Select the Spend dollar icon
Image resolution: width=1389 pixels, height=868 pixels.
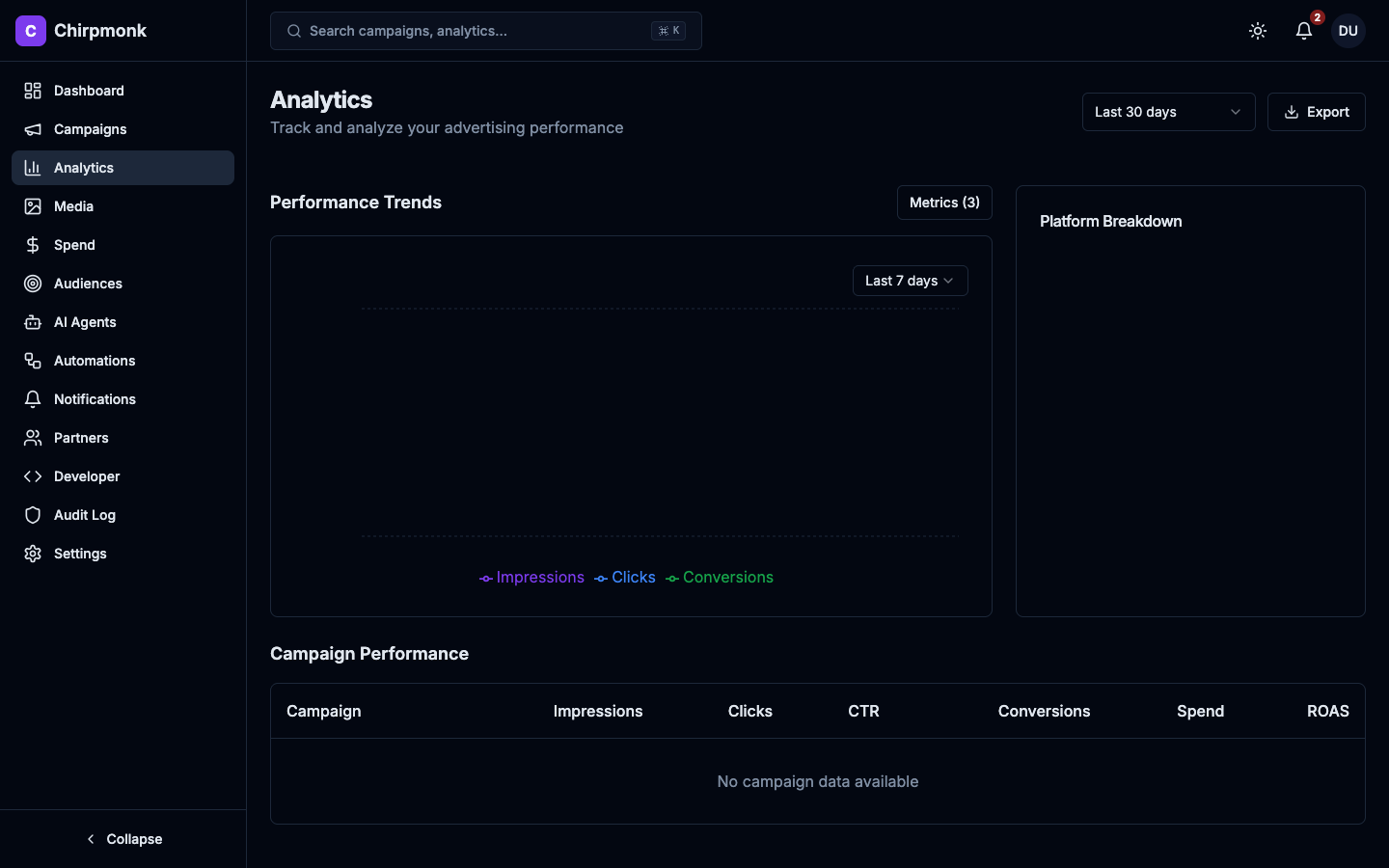32,244
